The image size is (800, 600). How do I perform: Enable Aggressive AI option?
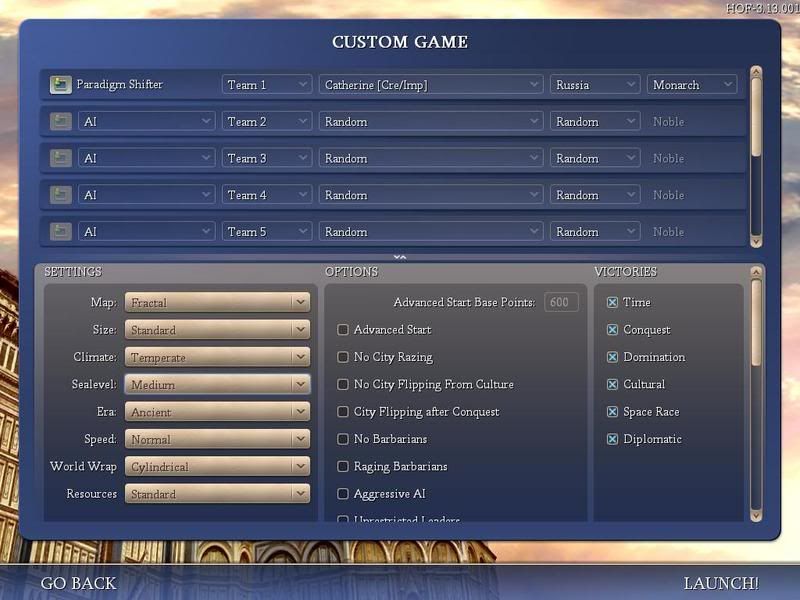pos(343,494)
